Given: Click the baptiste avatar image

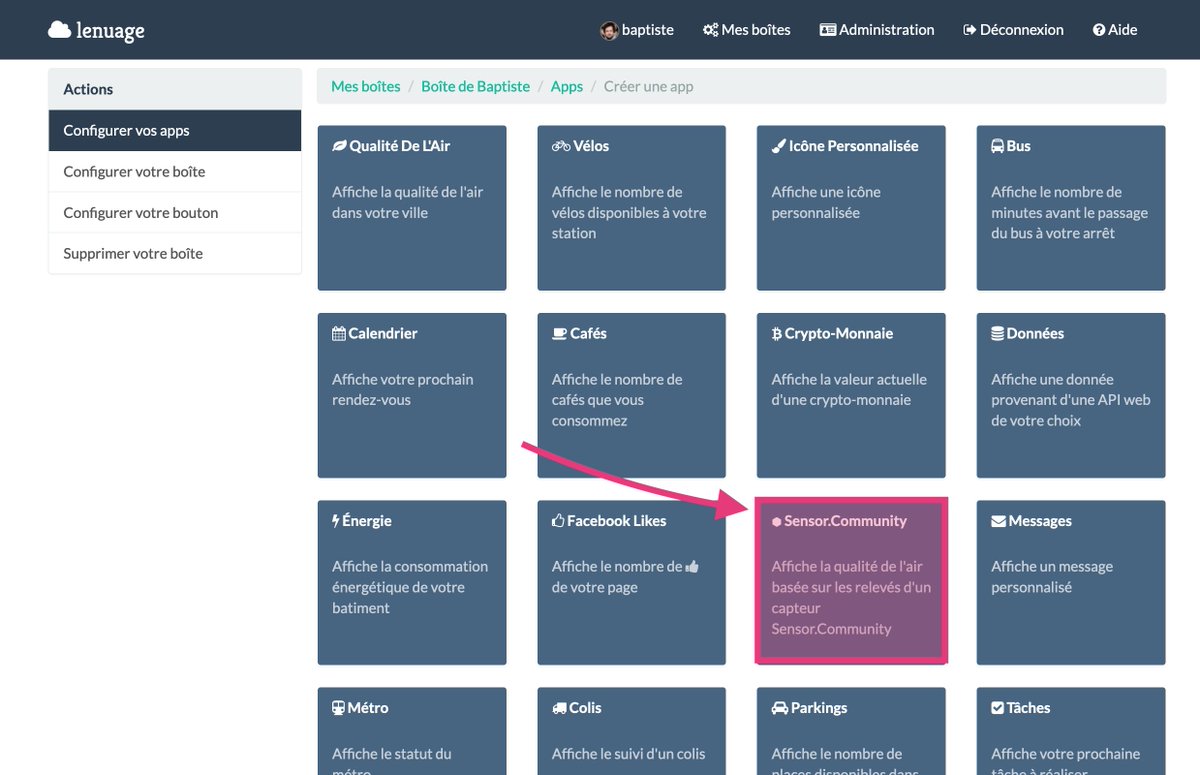Looking at the screenshot, I should (608, 30).
